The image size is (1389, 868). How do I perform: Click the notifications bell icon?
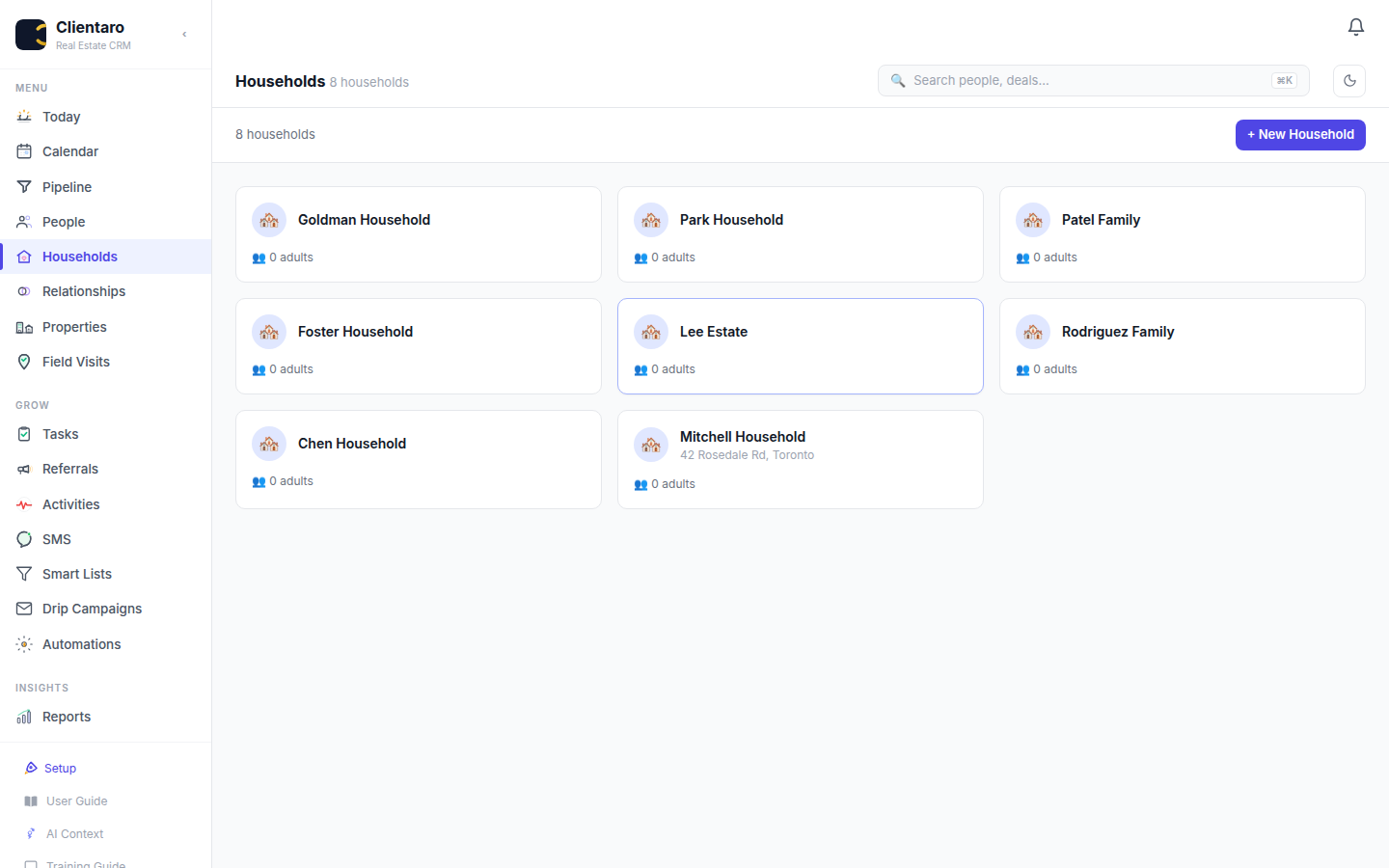point(1355,27)
